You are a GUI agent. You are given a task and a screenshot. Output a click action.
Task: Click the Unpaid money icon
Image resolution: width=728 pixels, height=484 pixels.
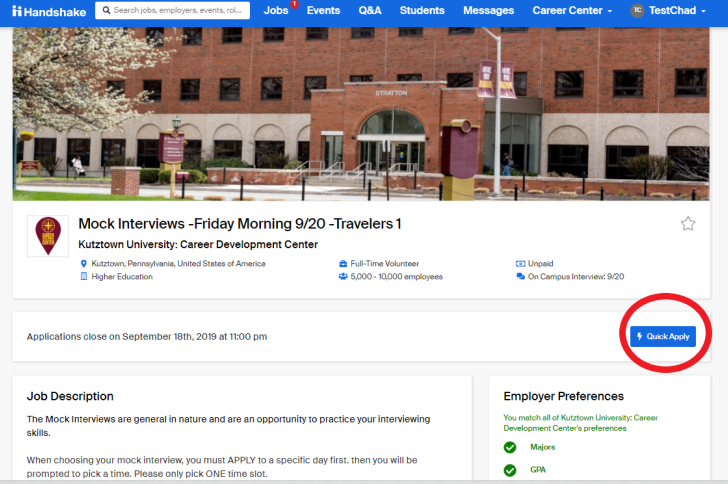tap(520, 264)
